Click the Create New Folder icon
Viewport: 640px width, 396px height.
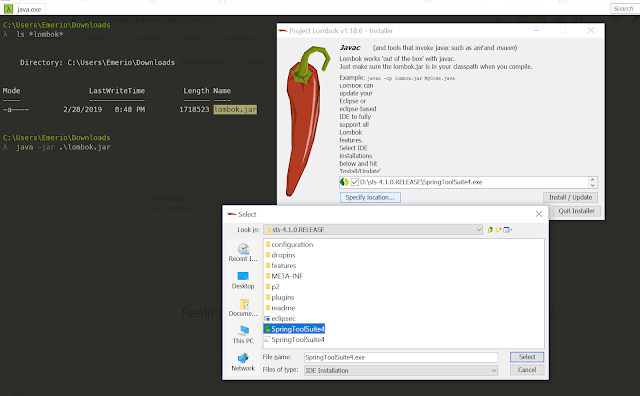(499, 230)
